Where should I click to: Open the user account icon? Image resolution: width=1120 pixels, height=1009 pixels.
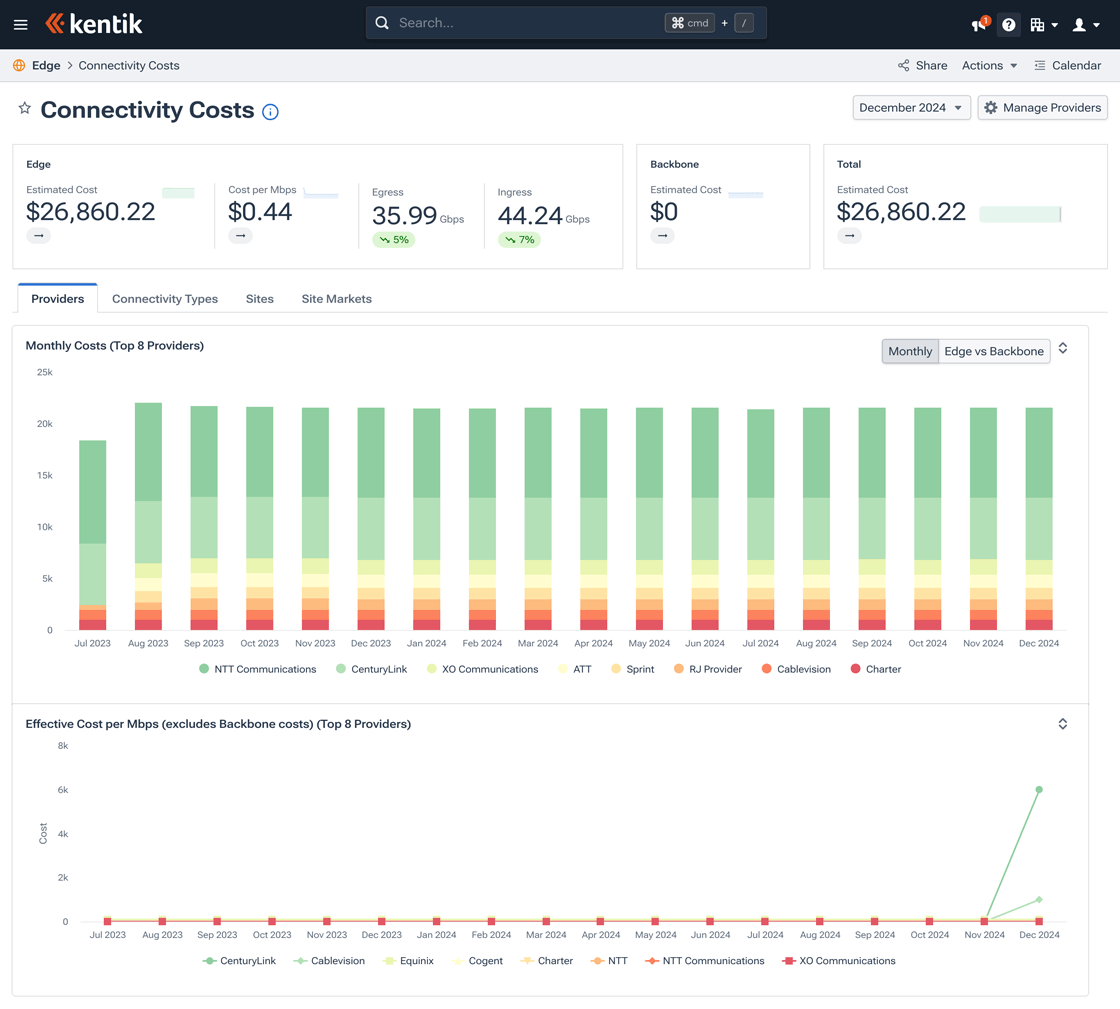coord(1080,24)
